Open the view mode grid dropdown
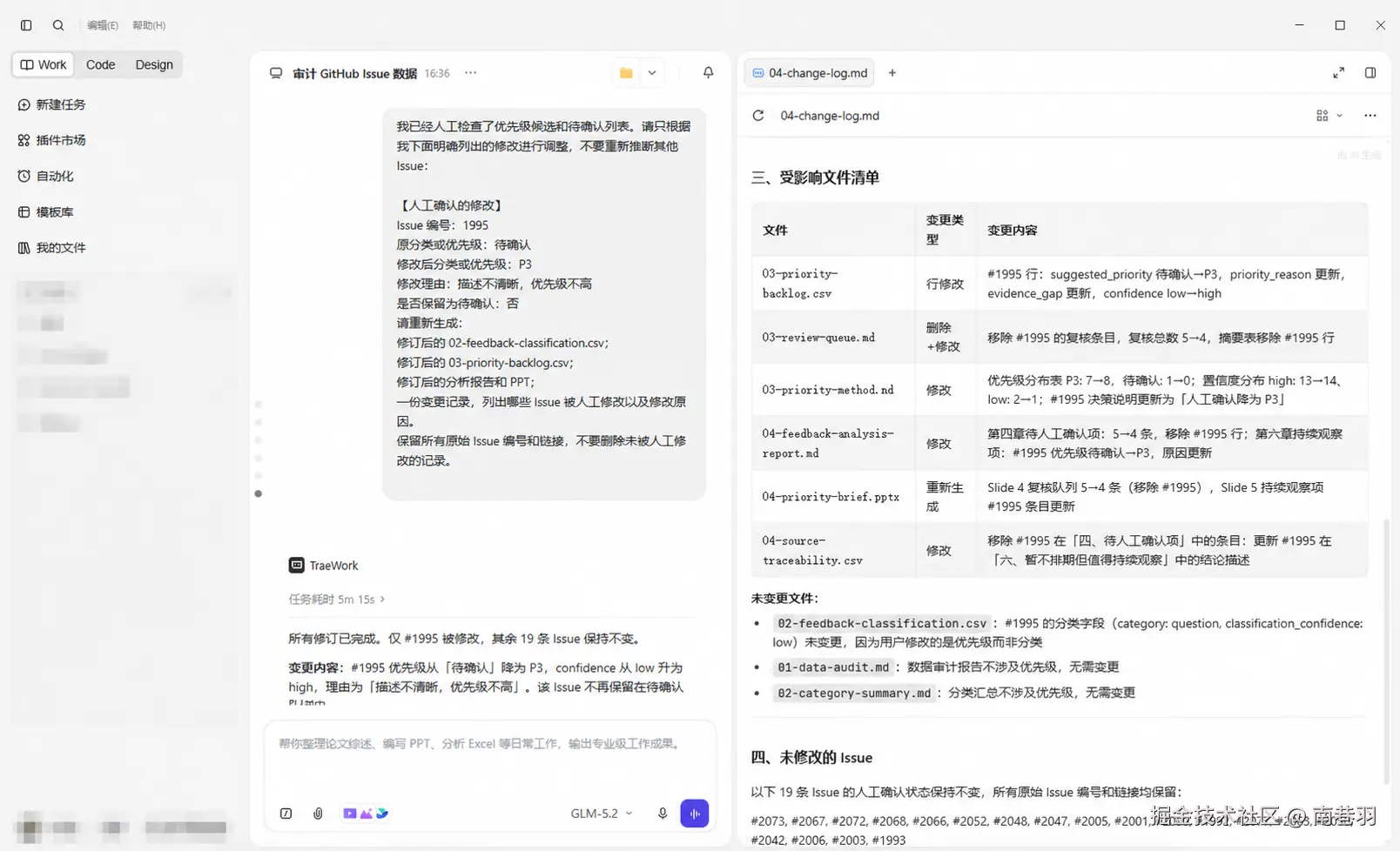Image resolution: width=1400 pixels, height=851 pixels. (1329, 116)
